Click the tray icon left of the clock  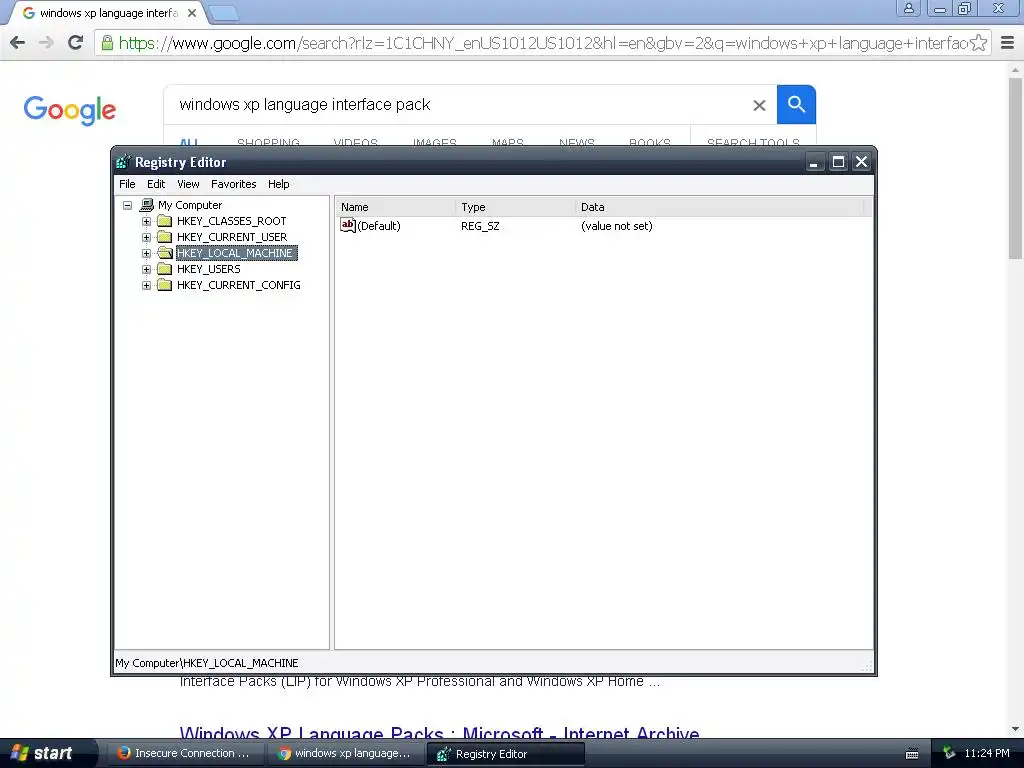pyautogui.click(x=949, y=753)
